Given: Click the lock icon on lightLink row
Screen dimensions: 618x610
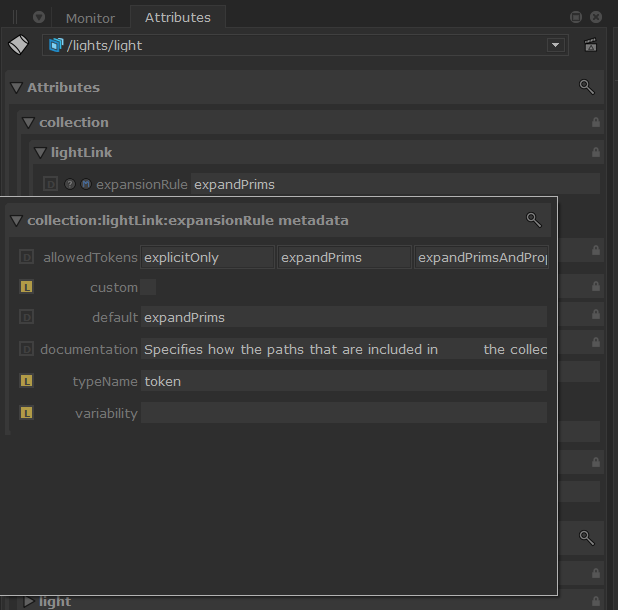Looking at the screenshot, I should (596, 152).
